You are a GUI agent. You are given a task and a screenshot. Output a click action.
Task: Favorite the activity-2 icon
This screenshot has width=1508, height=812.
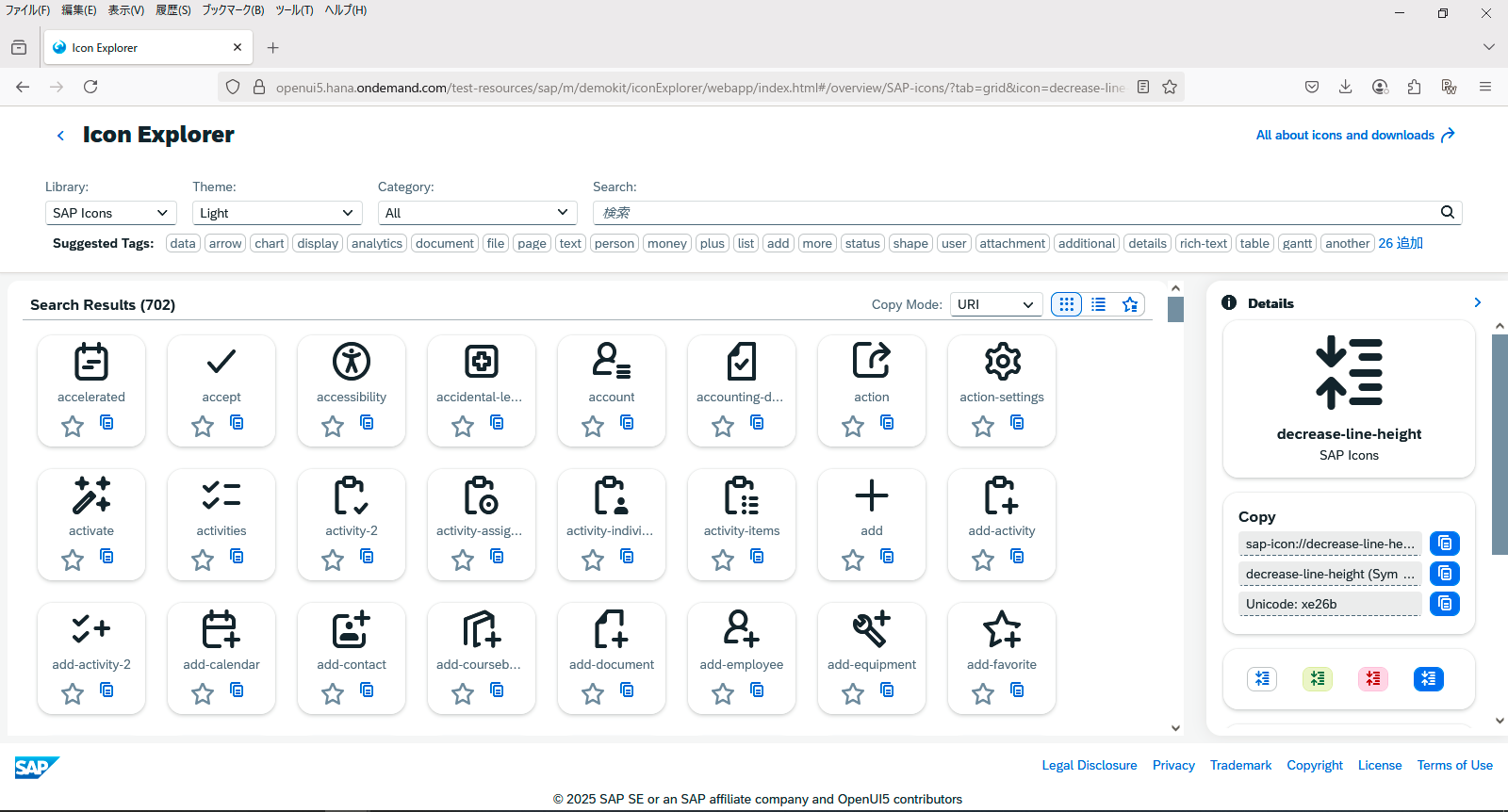(x=333, y=560)
